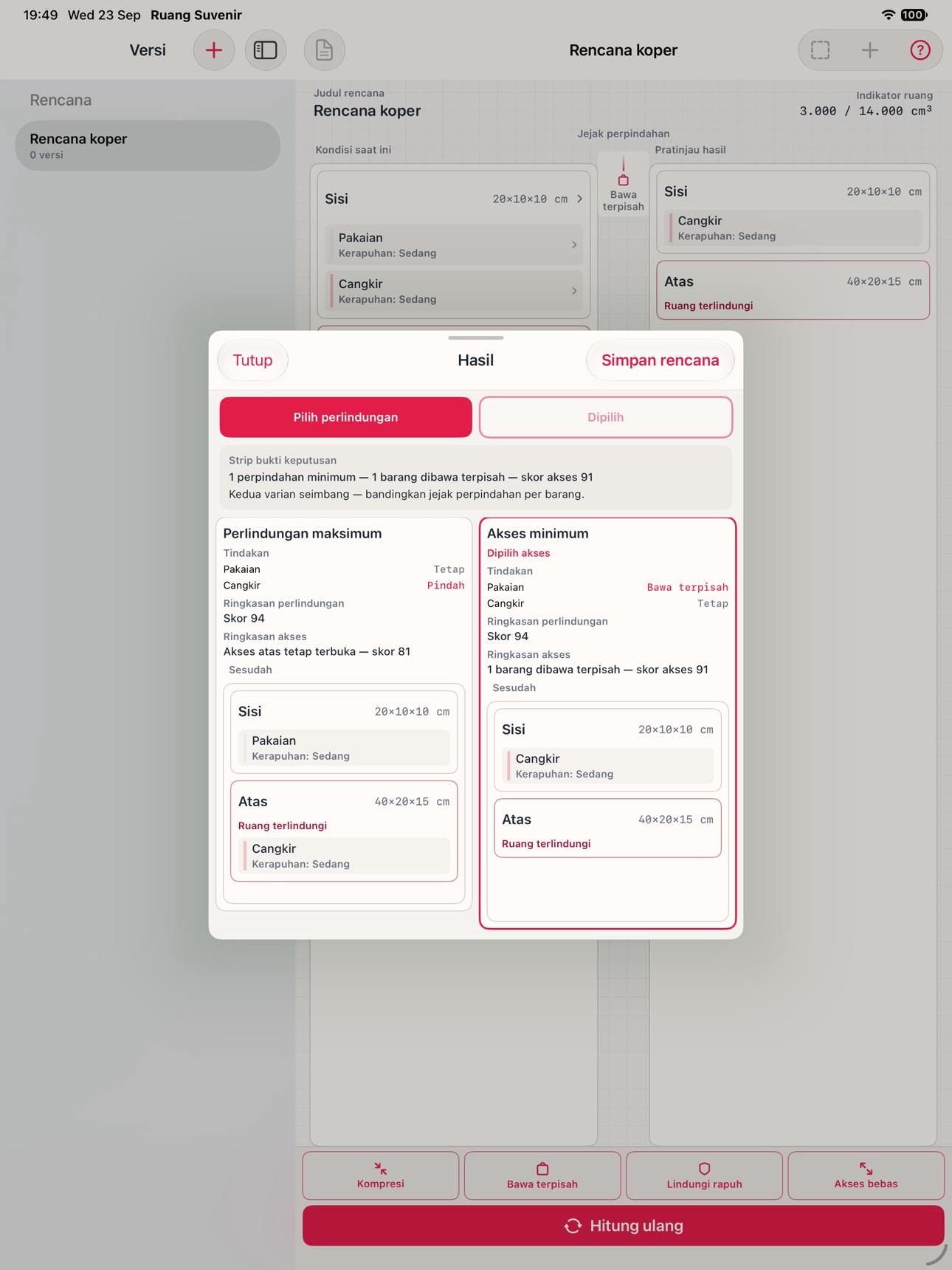Click Pakaian in Perlindungan maksimum Sisi box
The width and height of the screenshot is (952, 1270).
pos(344,748)
